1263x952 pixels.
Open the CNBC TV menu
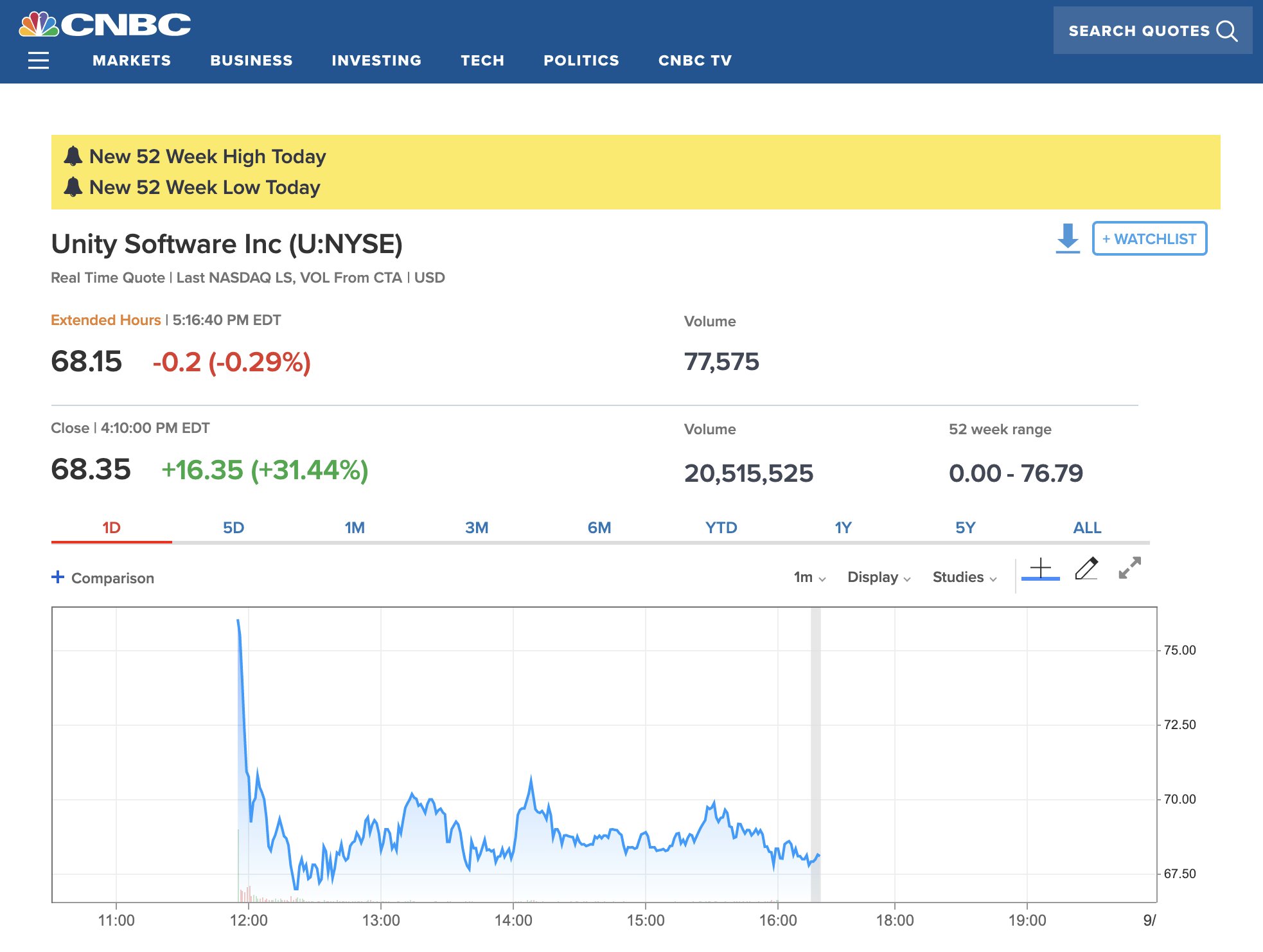click(695, 60)
